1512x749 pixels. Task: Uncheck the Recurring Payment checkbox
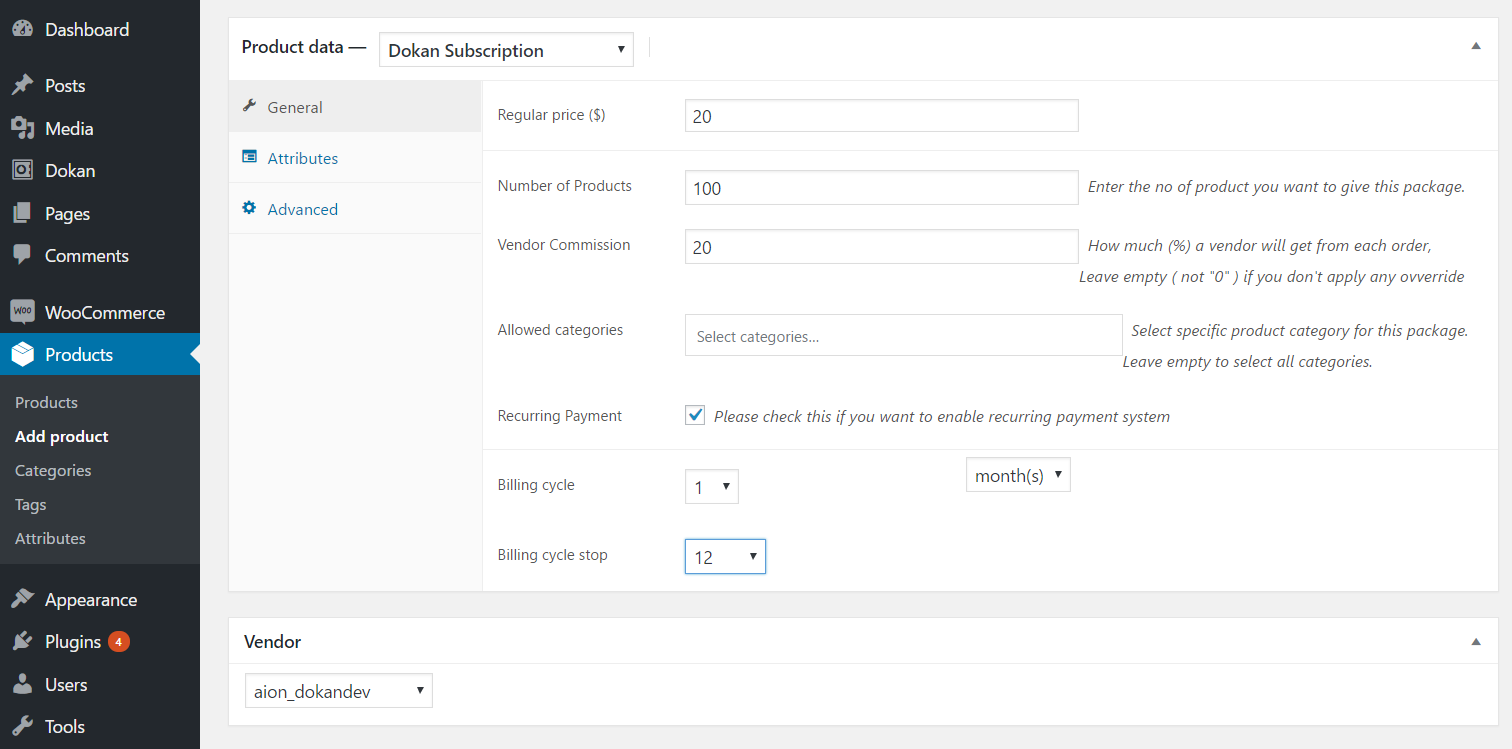(695, 415)
